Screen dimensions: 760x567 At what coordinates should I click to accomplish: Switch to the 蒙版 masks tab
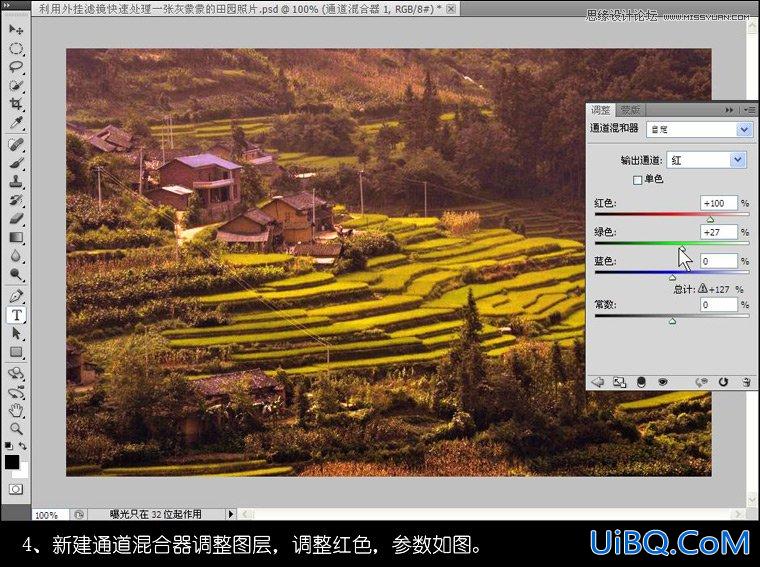630,110
